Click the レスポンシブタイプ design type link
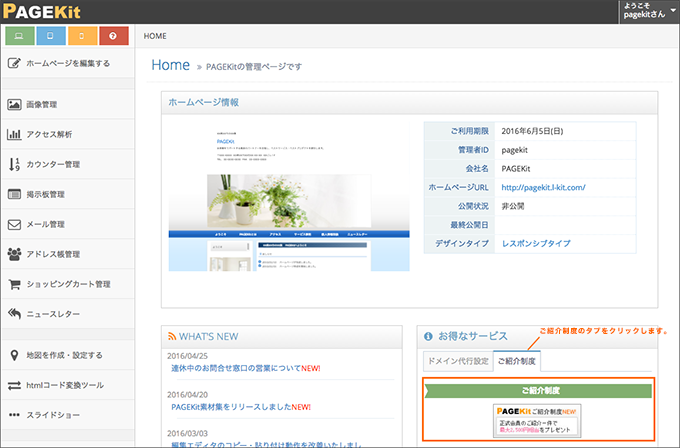Screen dimensions: 680x448 click(536, 244)
